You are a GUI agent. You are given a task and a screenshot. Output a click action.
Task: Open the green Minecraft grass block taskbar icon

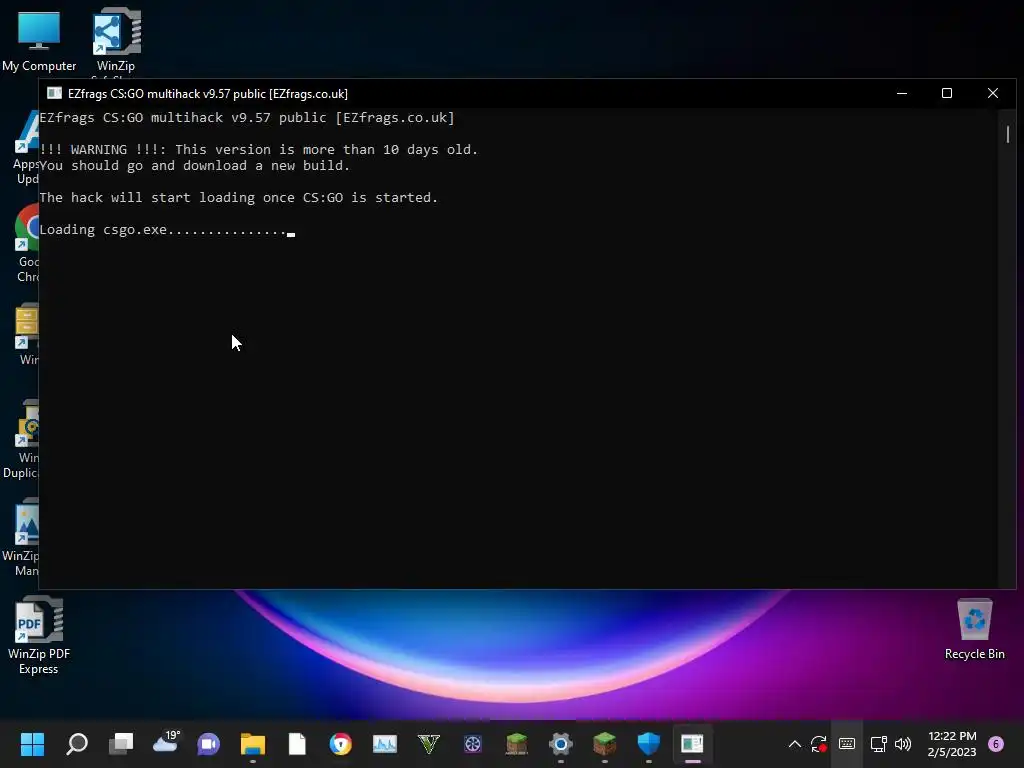(x=605, y=744)
